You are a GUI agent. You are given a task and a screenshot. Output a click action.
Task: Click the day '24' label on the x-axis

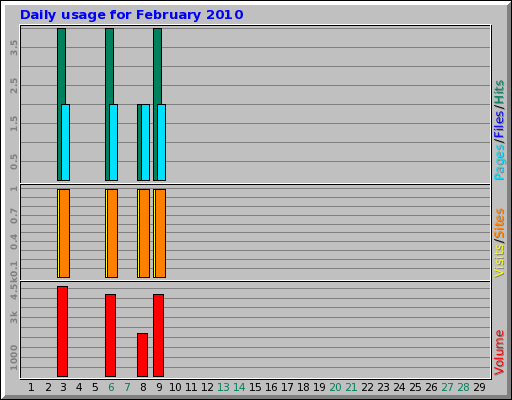(399, 387)
